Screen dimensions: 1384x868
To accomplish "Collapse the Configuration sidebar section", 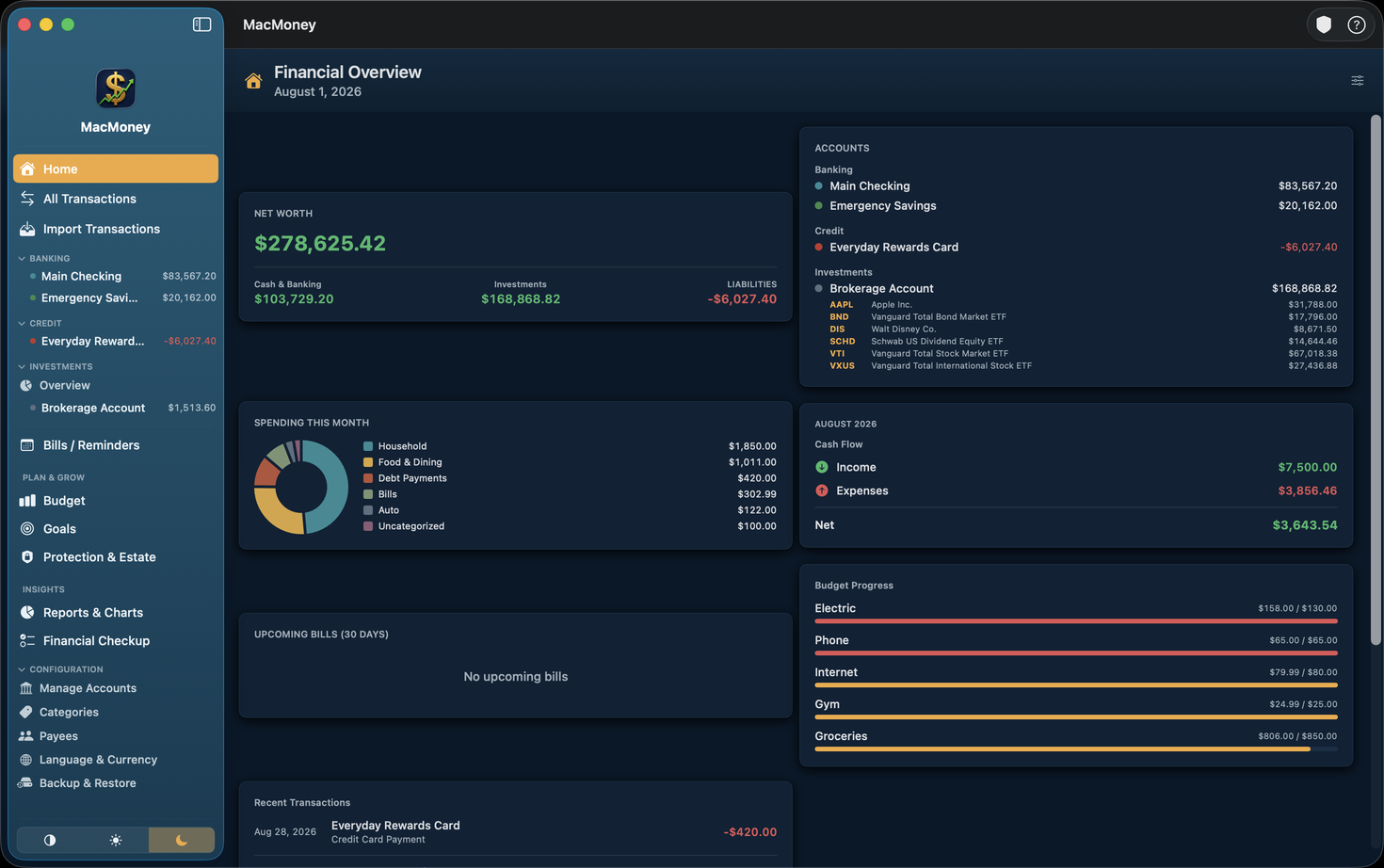I will click(x=22, y=669).
